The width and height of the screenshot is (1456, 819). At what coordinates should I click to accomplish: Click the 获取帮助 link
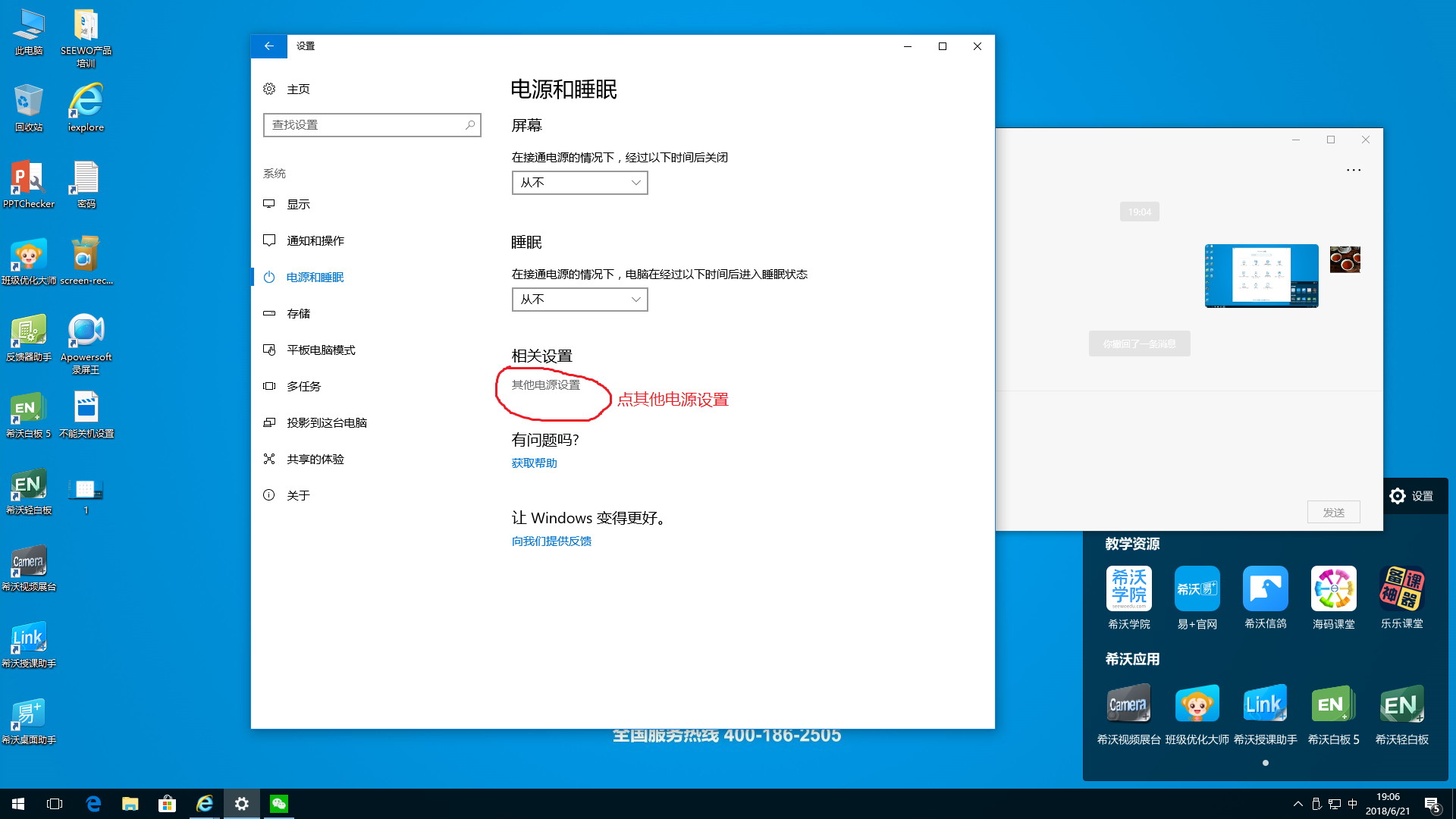535,463
